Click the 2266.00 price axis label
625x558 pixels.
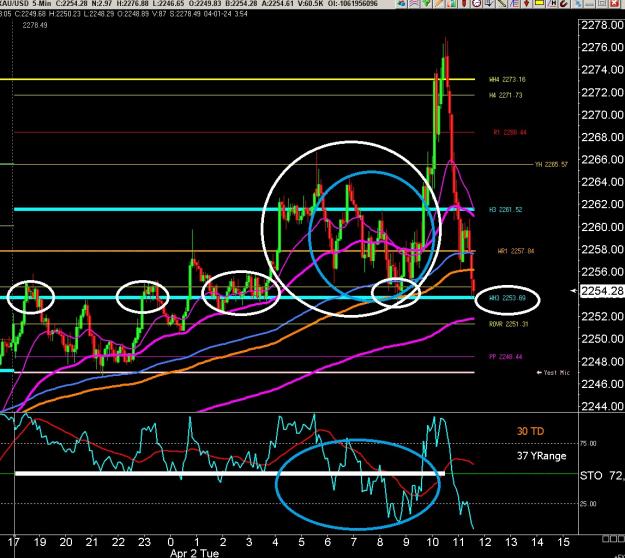coord(602,159)
